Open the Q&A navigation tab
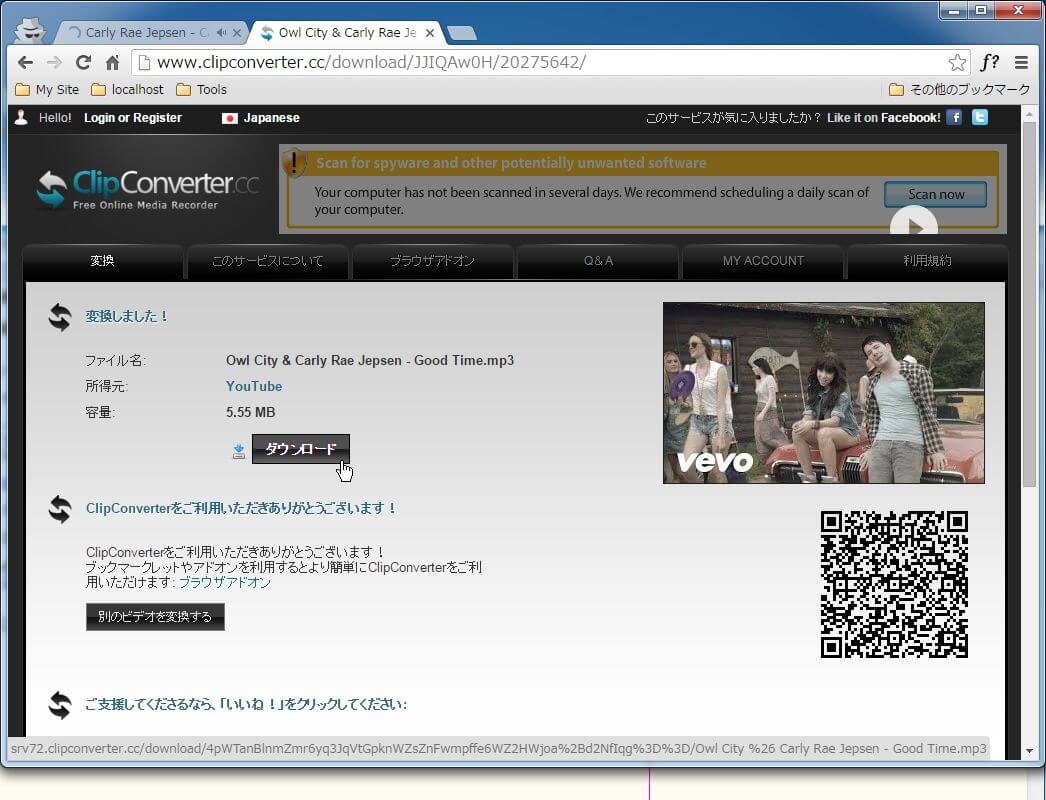This screenshot has height=800, width=1046. [598, 261]
